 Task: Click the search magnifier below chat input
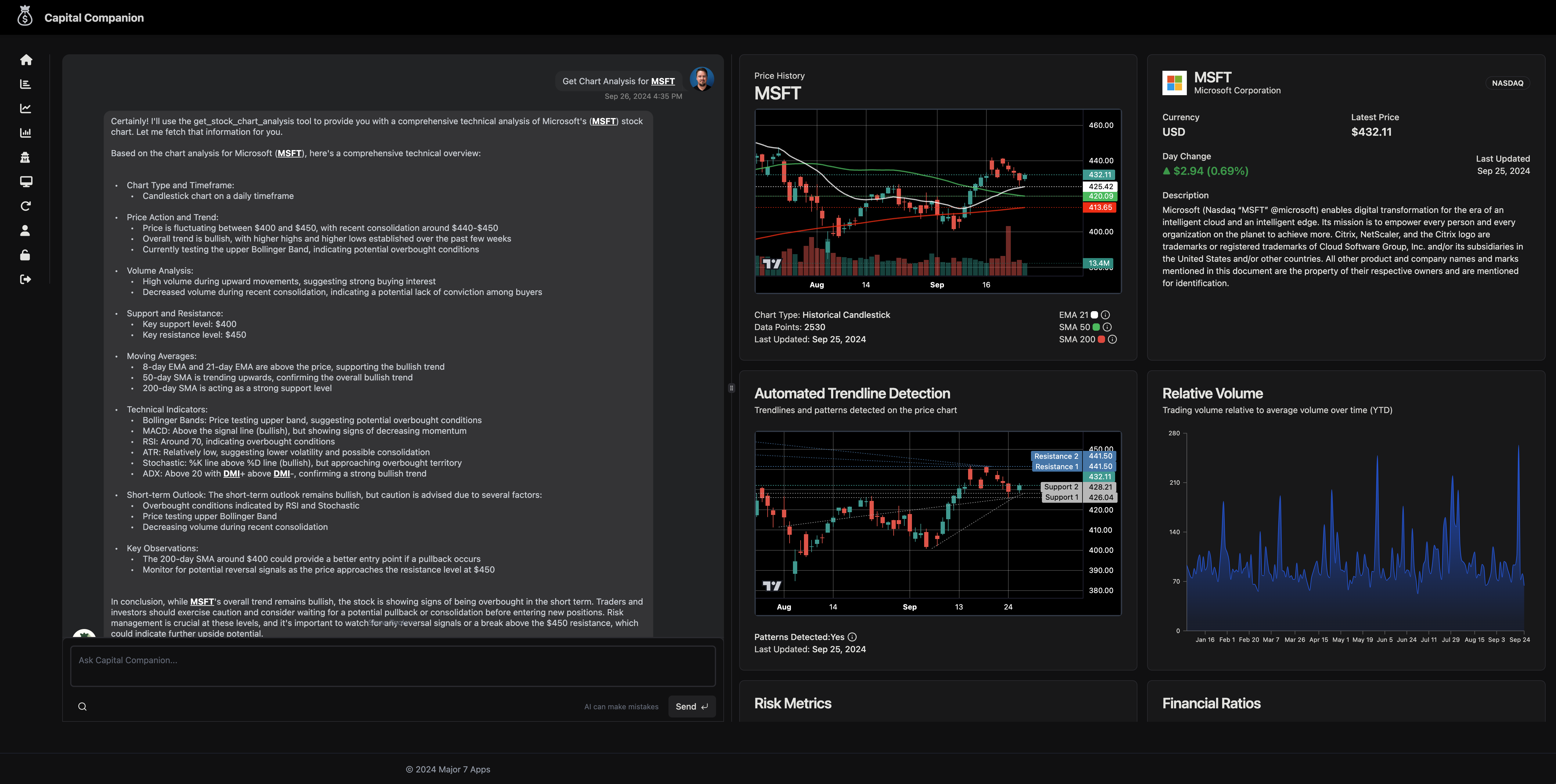coord(83,707)
